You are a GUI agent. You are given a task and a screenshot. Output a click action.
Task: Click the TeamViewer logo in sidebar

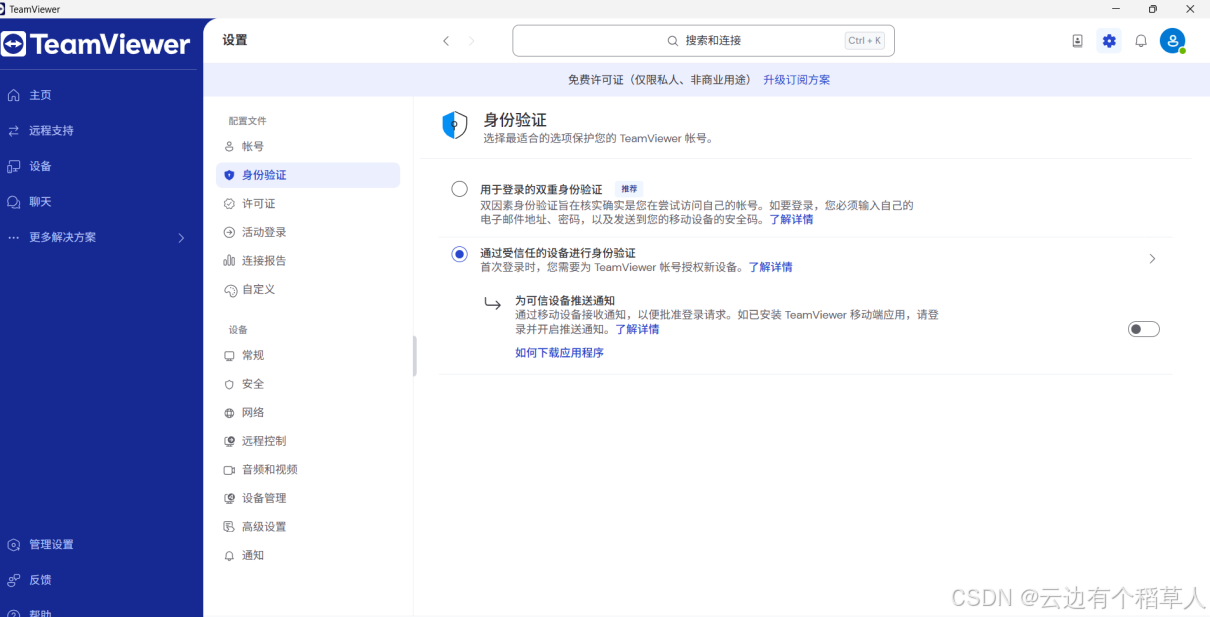coord(96,44)
